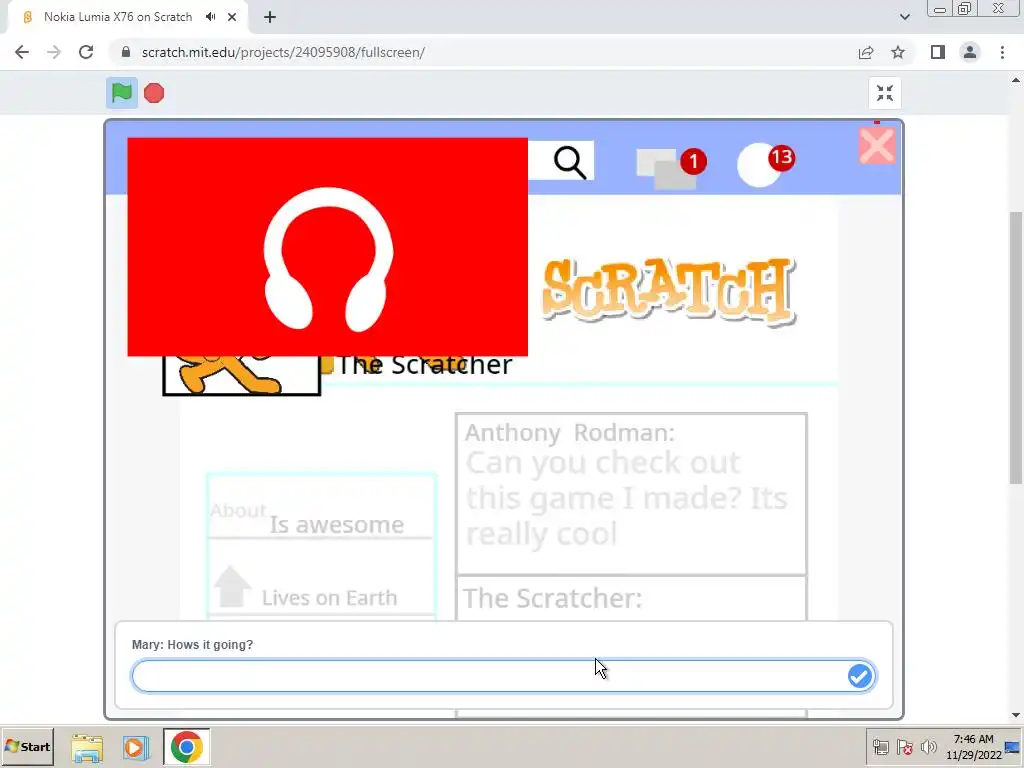
Task: Open Chrome profile menu
Action: pyautogui.click(x=970, y=52)
